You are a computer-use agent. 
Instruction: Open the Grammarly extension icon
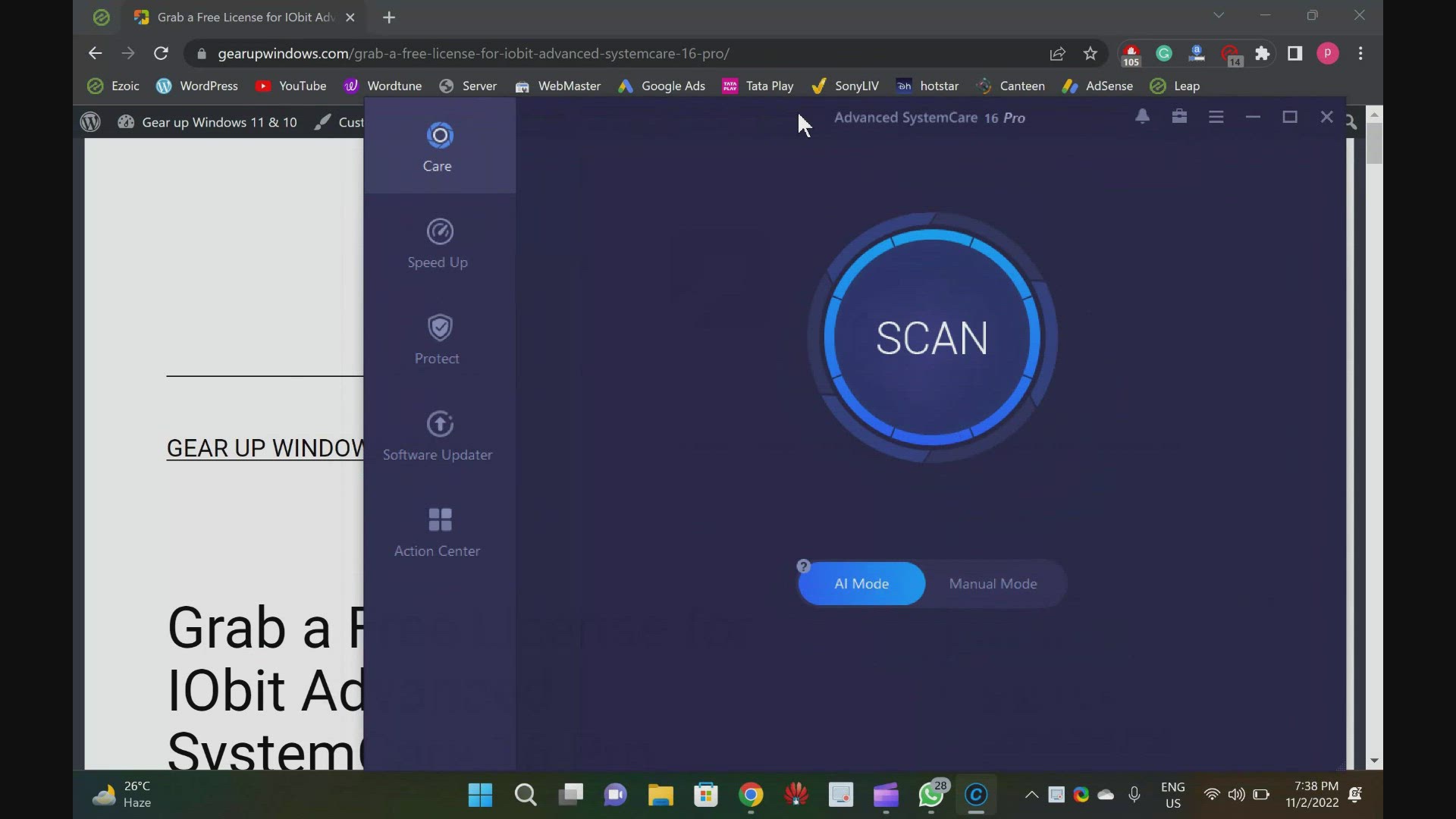(x=1164, y=54)
